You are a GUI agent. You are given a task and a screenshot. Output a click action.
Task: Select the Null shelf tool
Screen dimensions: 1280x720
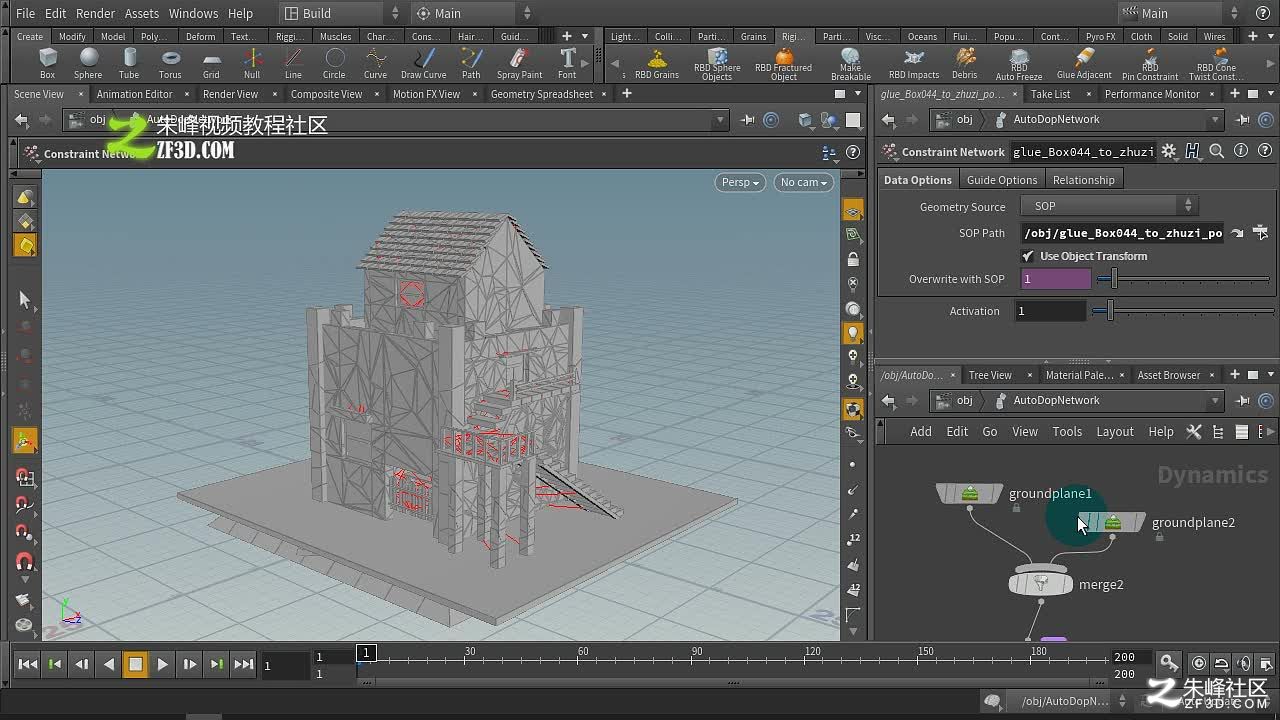click(252, 63)
